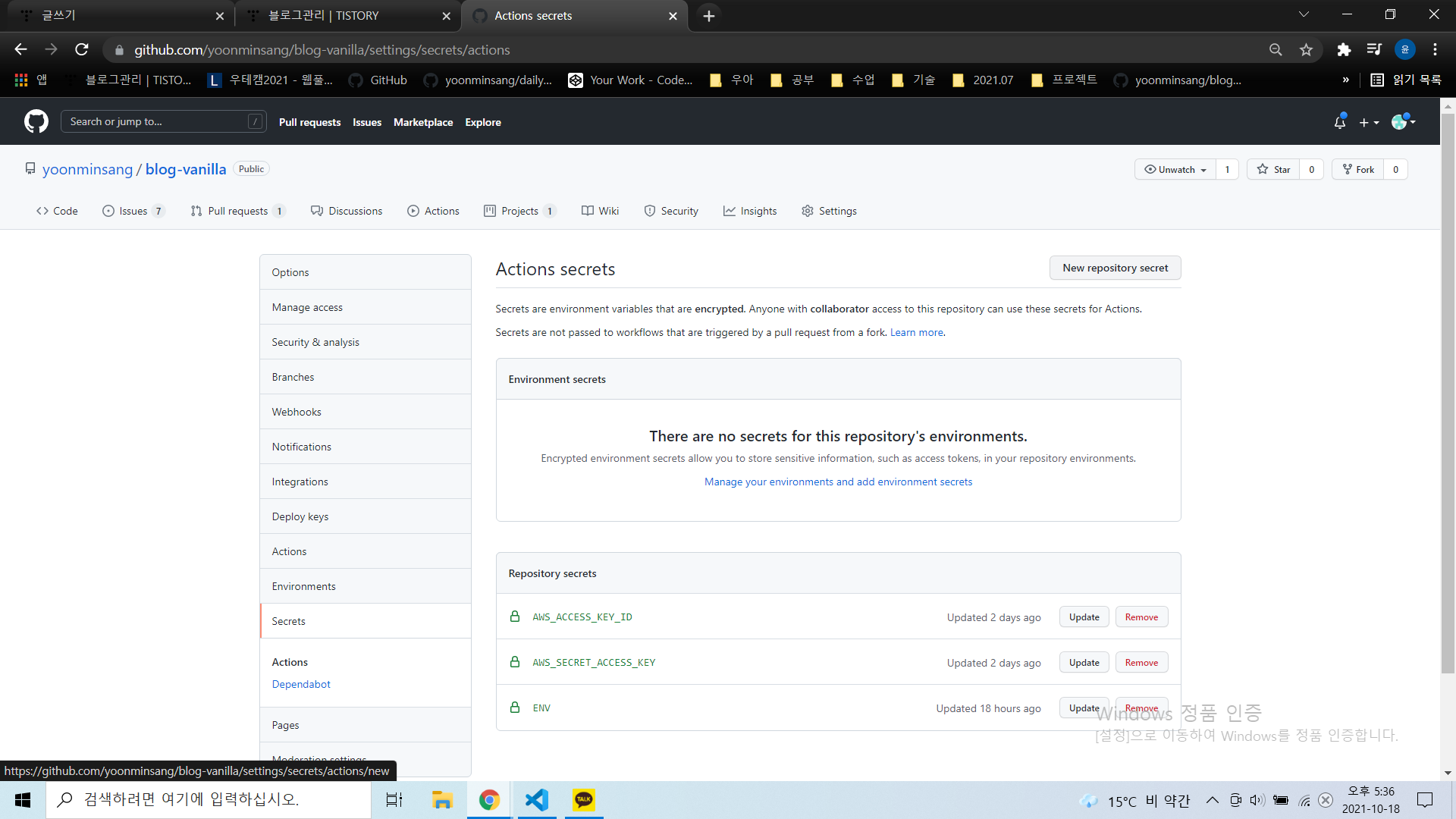Launch Visual Studio Code from taskbar
The height and width of the screenshot is (819, 1456).
pos(537,800)
